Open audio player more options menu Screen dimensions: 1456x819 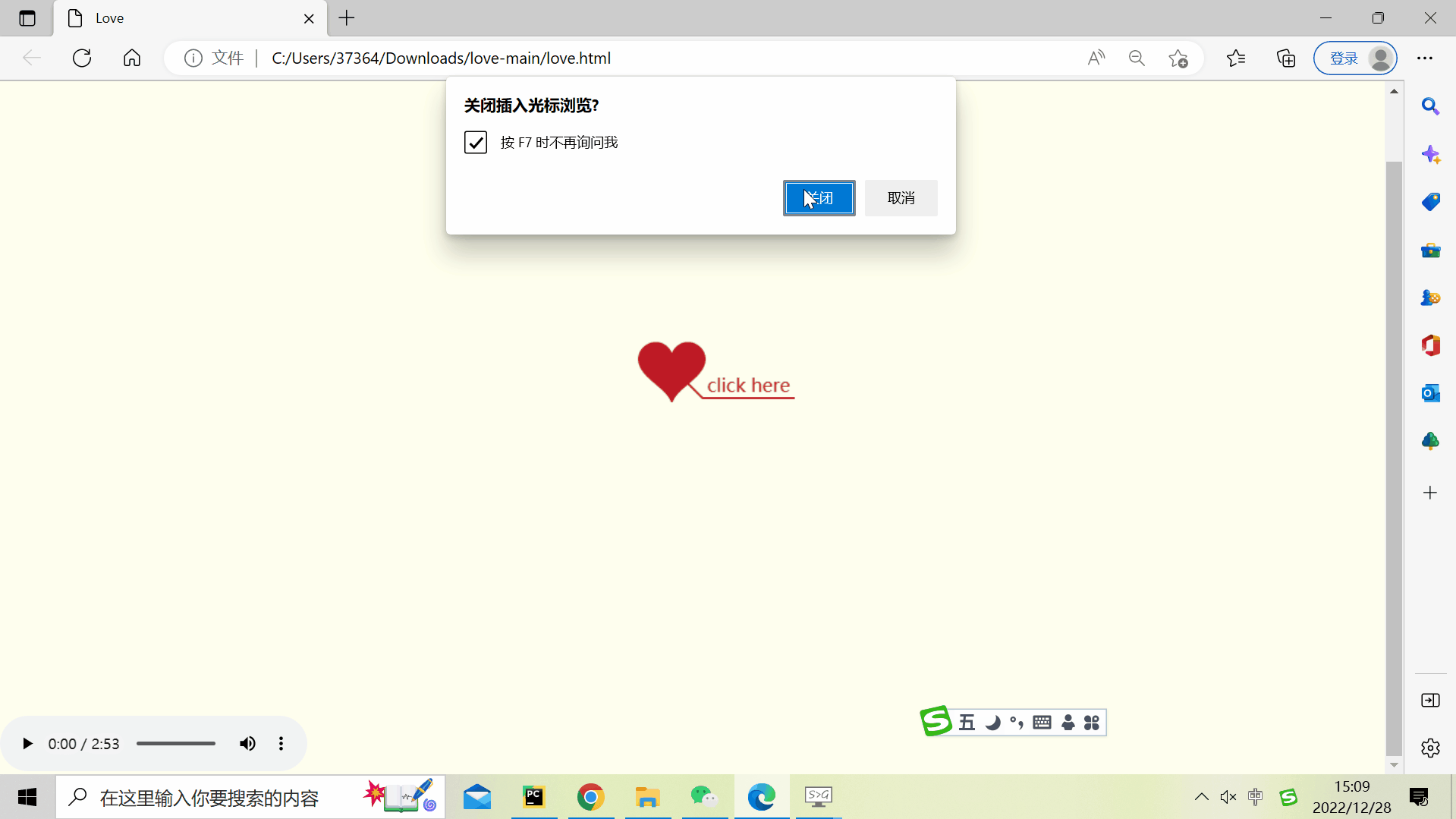[281, 744]
